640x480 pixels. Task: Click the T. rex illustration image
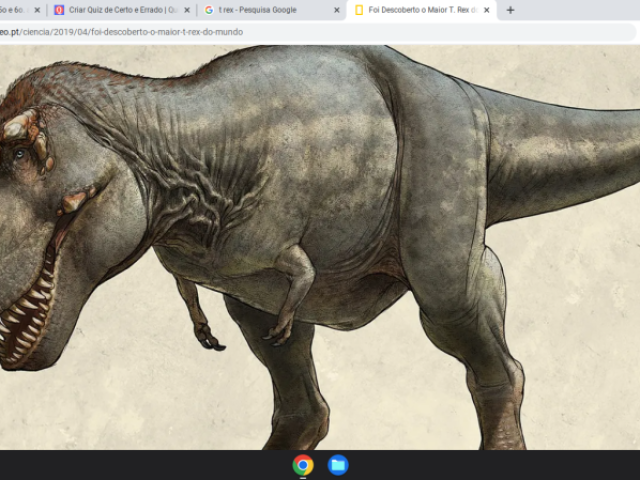(x=320, y=247)
